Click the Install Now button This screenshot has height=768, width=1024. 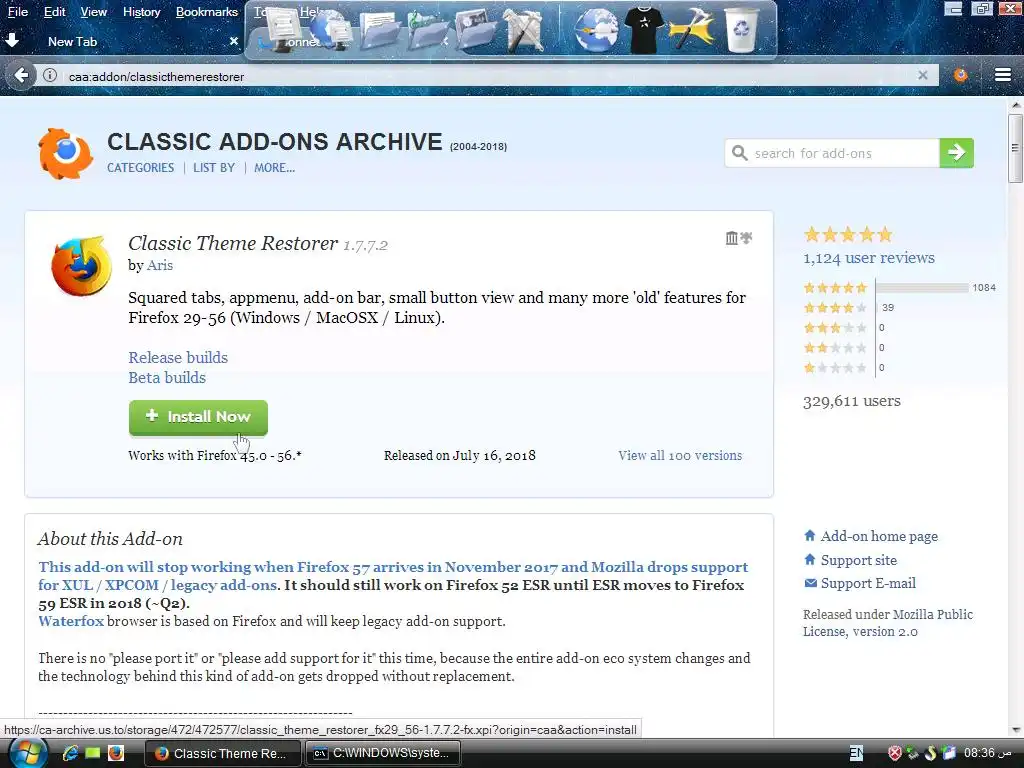(198, 417)
